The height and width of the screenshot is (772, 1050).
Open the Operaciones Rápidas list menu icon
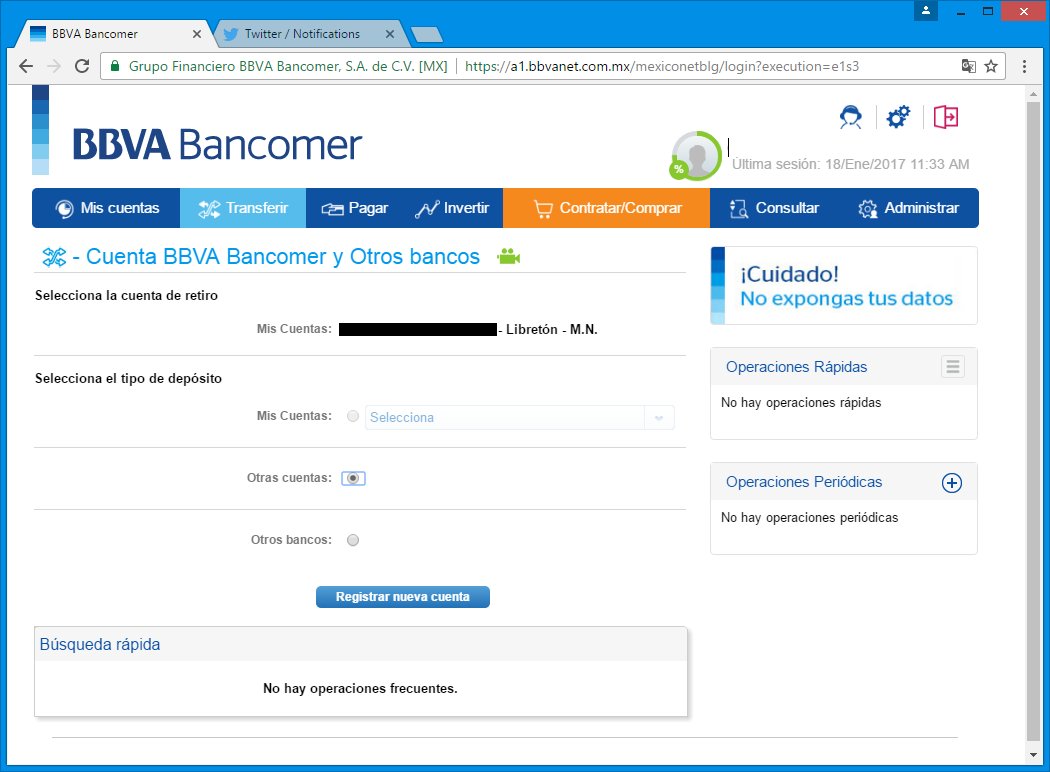pos(952,366)
